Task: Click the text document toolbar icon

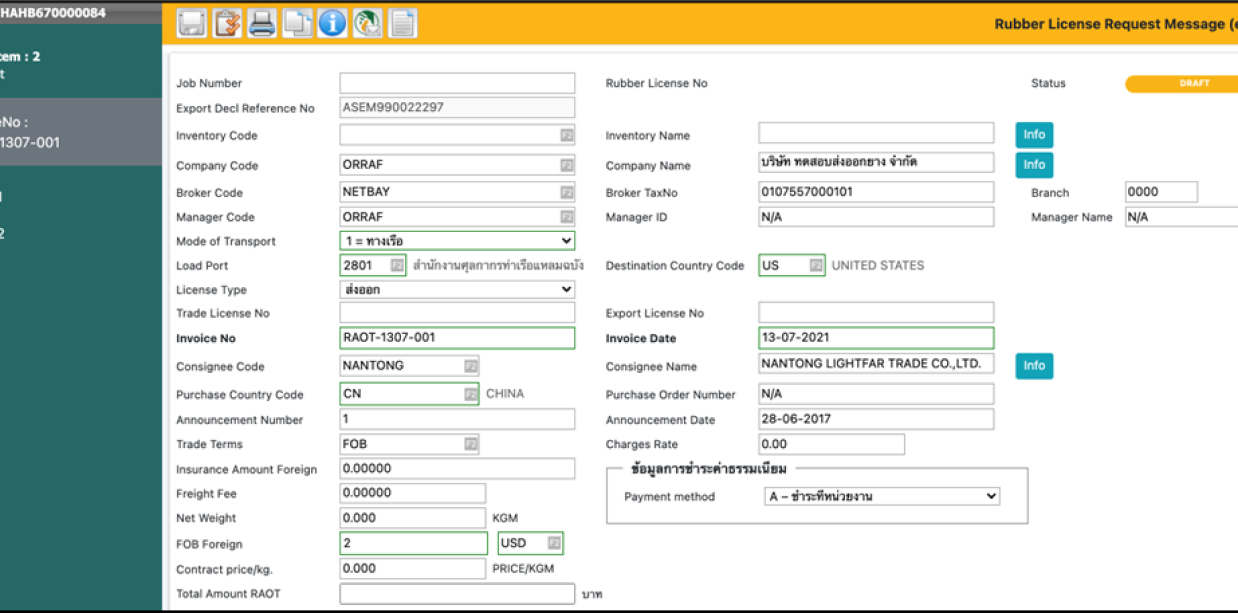Action: (402, 23)
